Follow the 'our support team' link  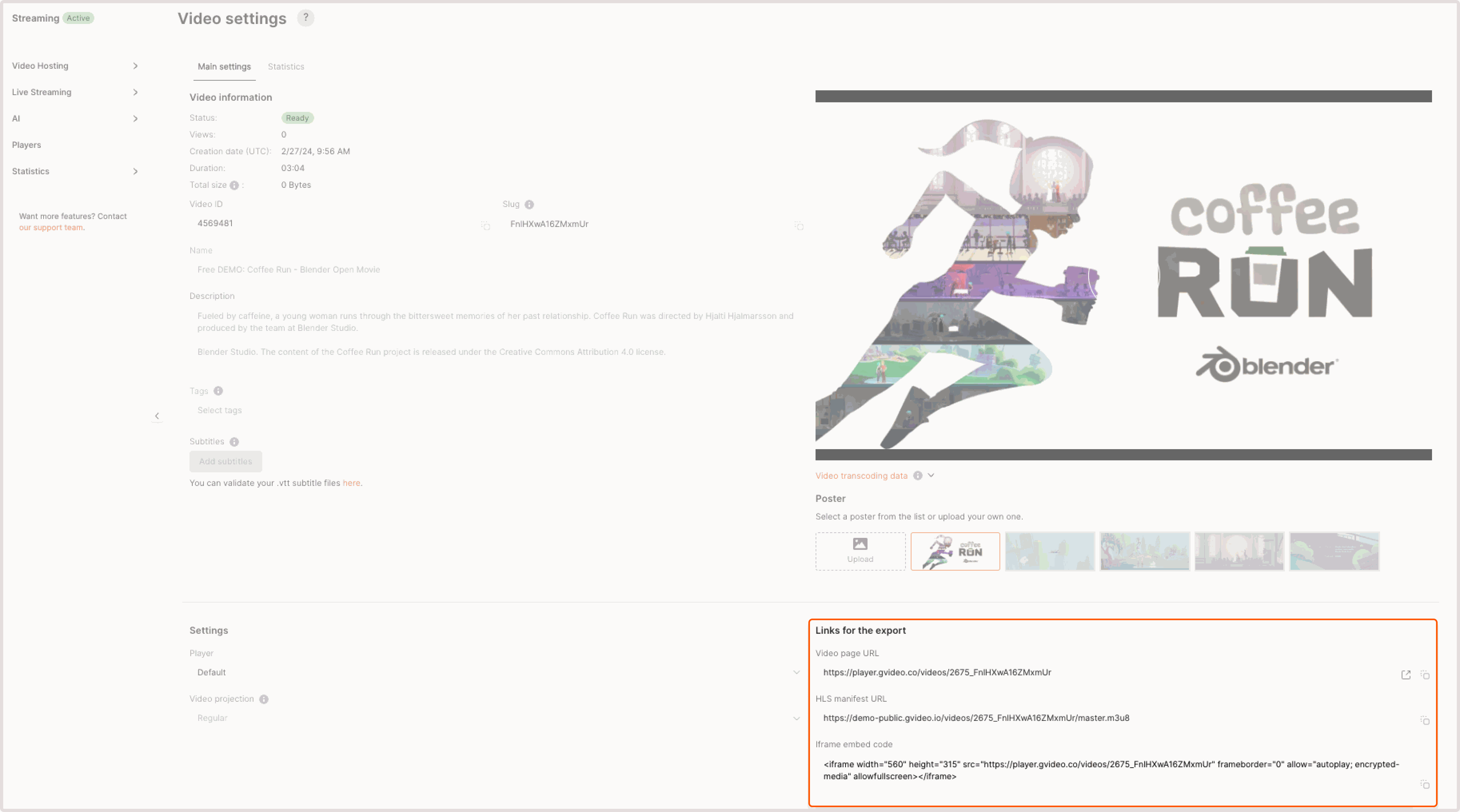51,228
